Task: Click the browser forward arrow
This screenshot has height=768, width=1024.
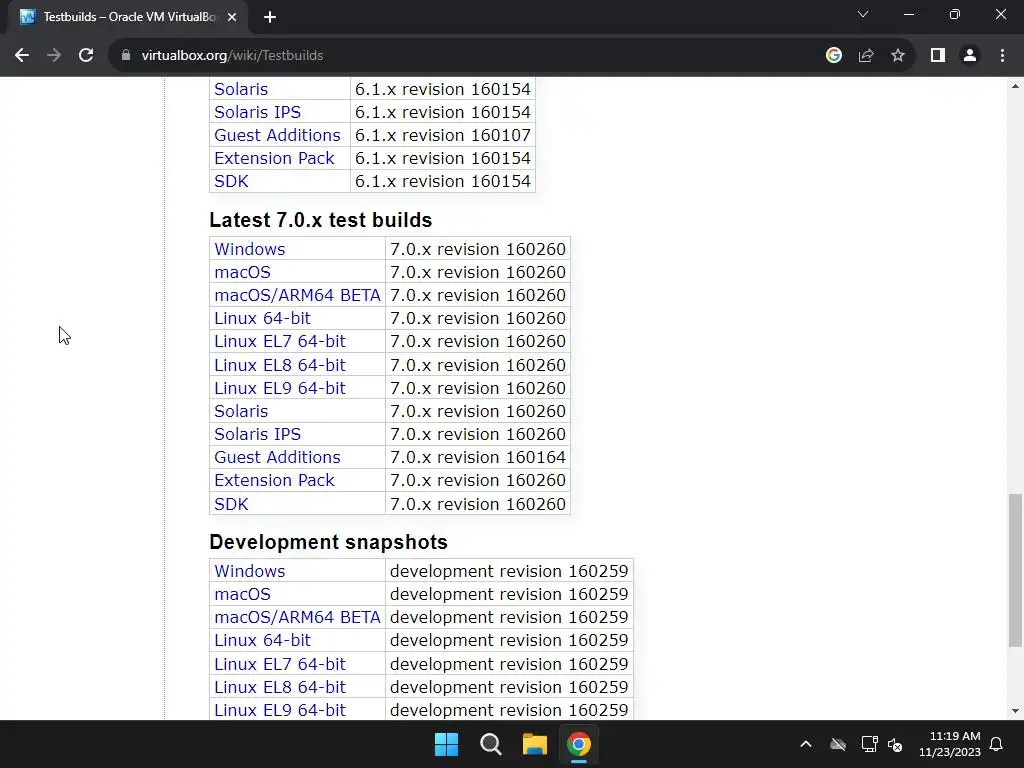Action: point(54,56)
